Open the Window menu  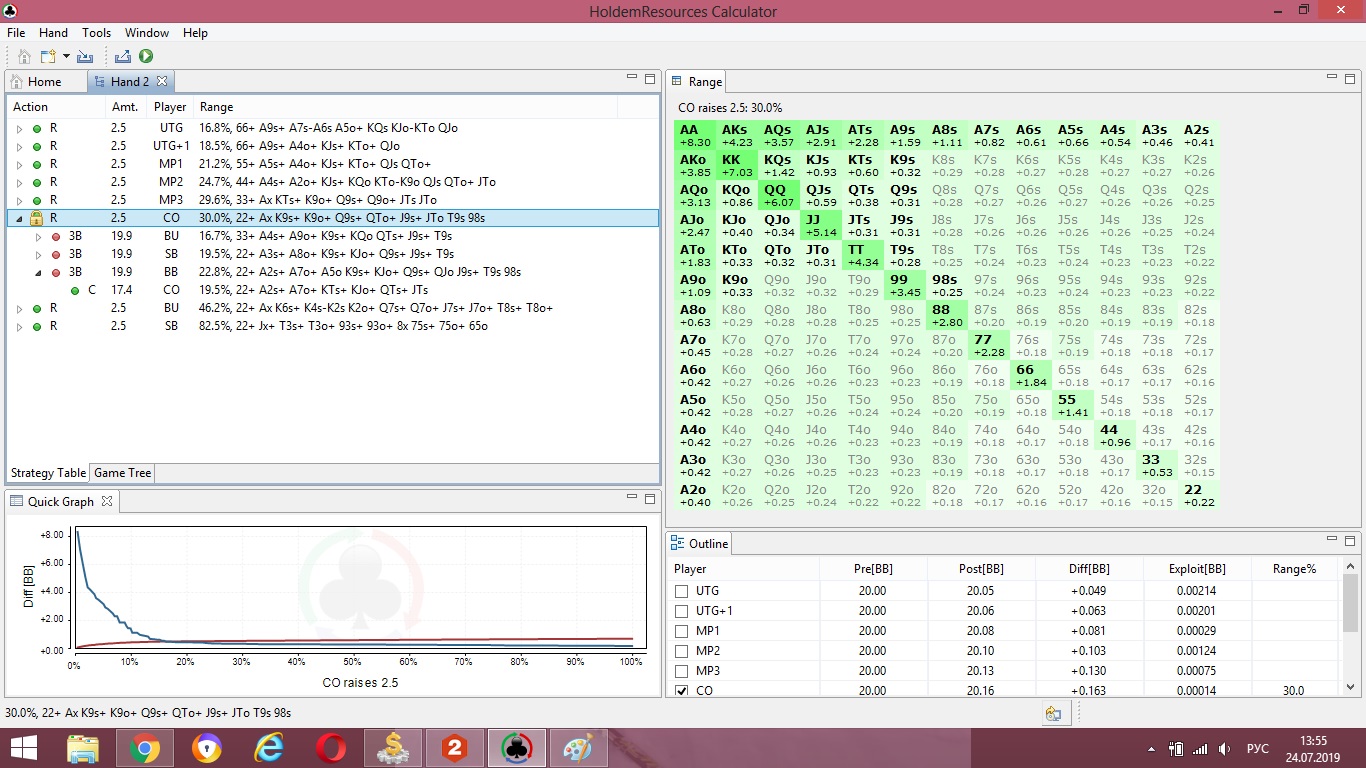[x=147, y=32]
